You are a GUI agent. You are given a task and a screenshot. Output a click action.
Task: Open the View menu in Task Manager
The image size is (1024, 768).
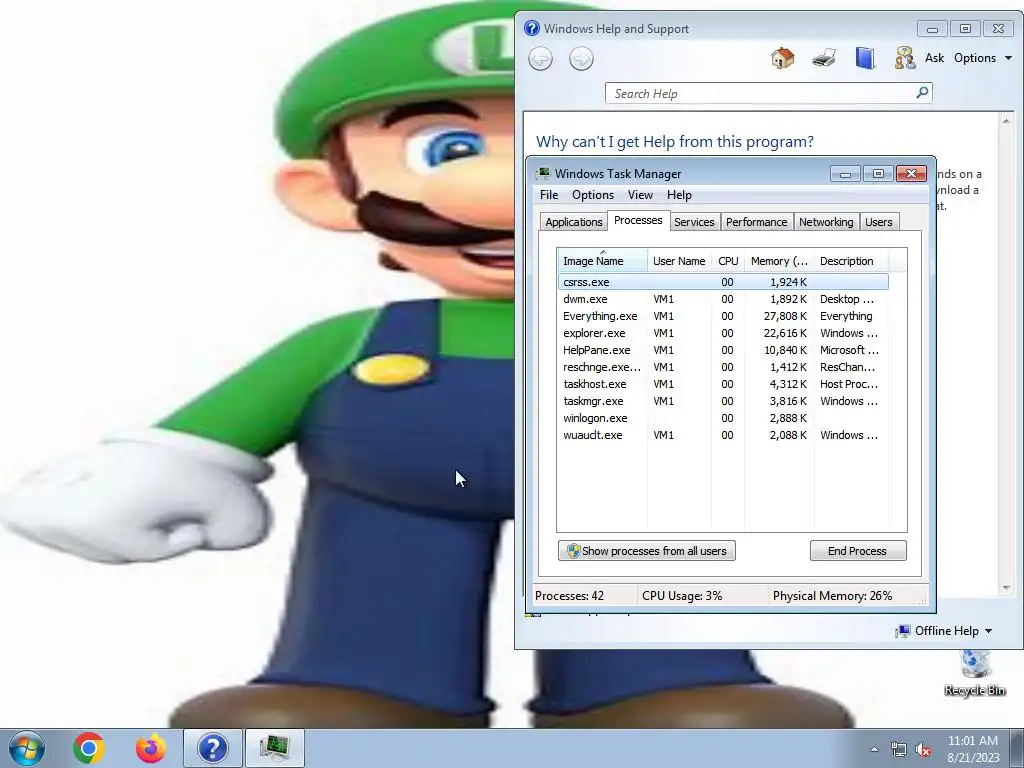click(640, 195)
